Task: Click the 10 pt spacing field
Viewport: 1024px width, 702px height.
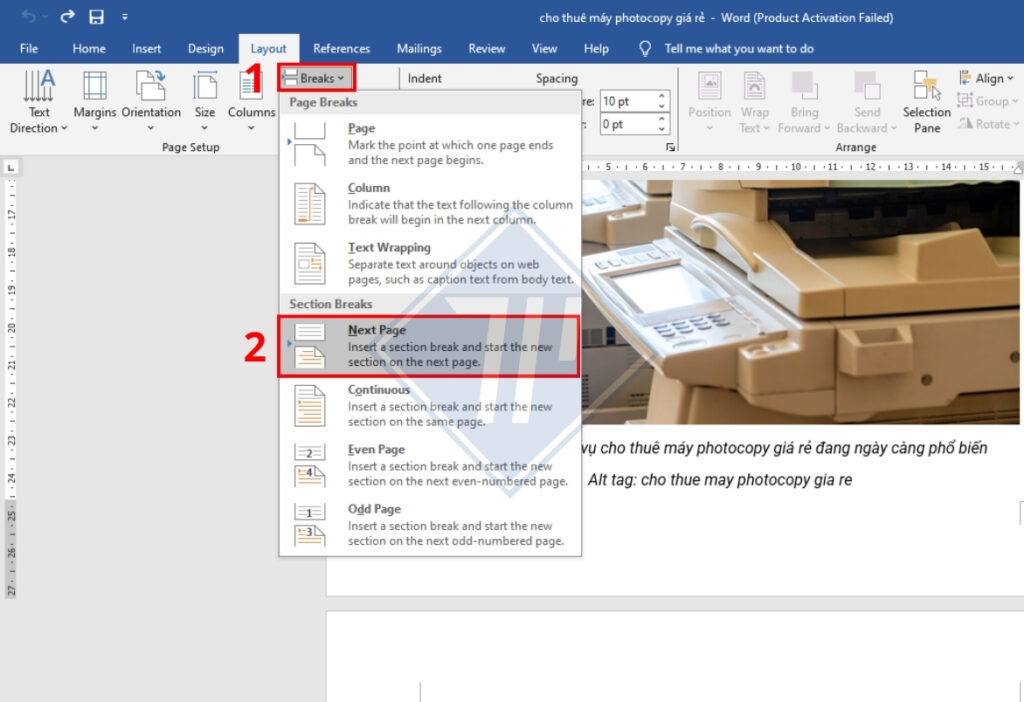Action: coord(627,101)
